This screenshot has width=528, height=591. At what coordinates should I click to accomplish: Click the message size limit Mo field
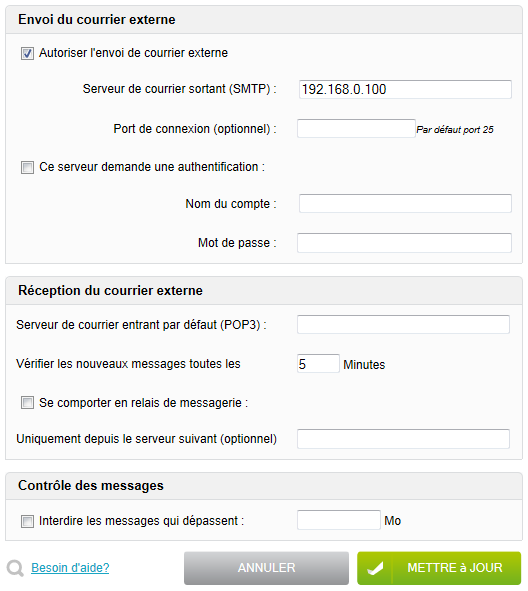(338, 520)
